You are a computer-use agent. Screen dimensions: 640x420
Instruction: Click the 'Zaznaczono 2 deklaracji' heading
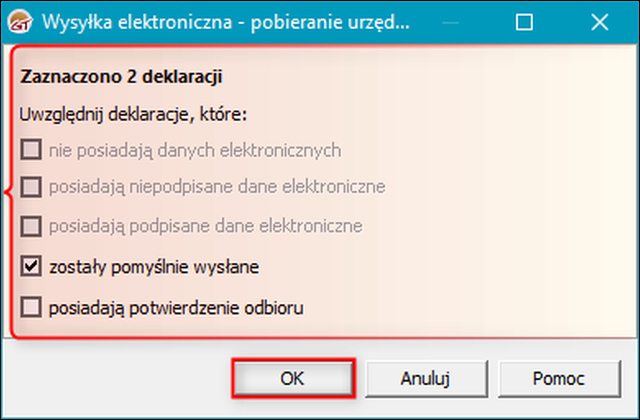click(x=121, y=76)
